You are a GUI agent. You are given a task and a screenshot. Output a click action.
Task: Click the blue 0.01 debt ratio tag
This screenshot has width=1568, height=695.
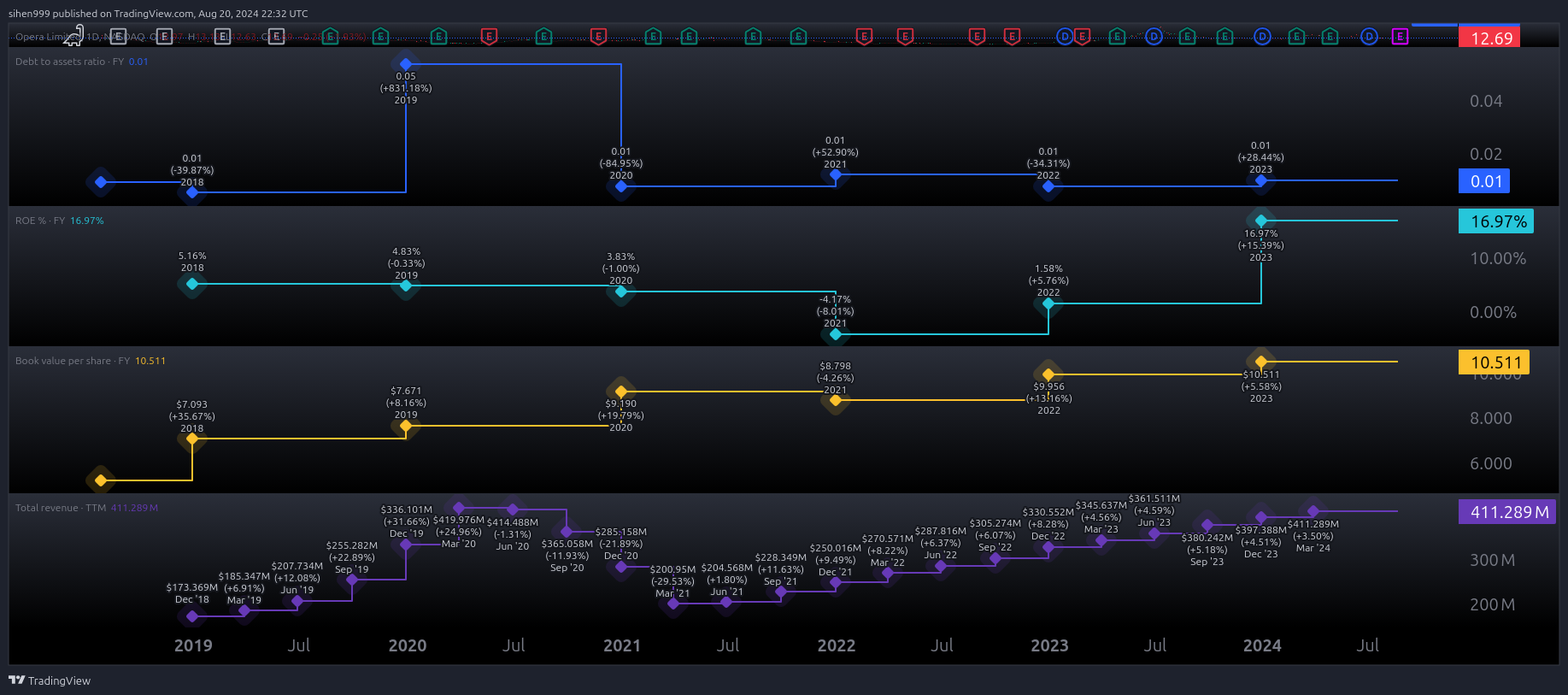[x=1484, y=181]
